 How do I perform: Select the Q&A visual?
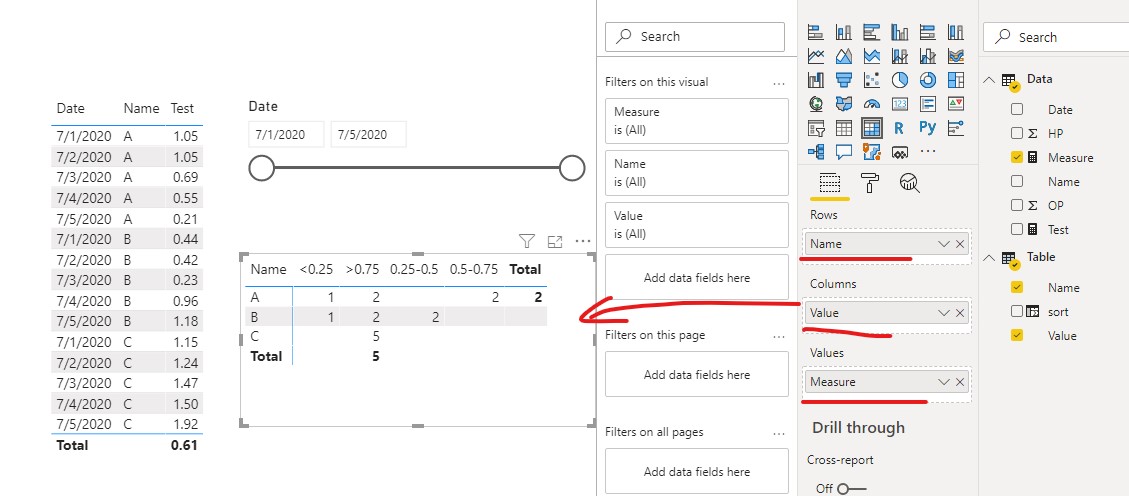(x=843, y=152)
